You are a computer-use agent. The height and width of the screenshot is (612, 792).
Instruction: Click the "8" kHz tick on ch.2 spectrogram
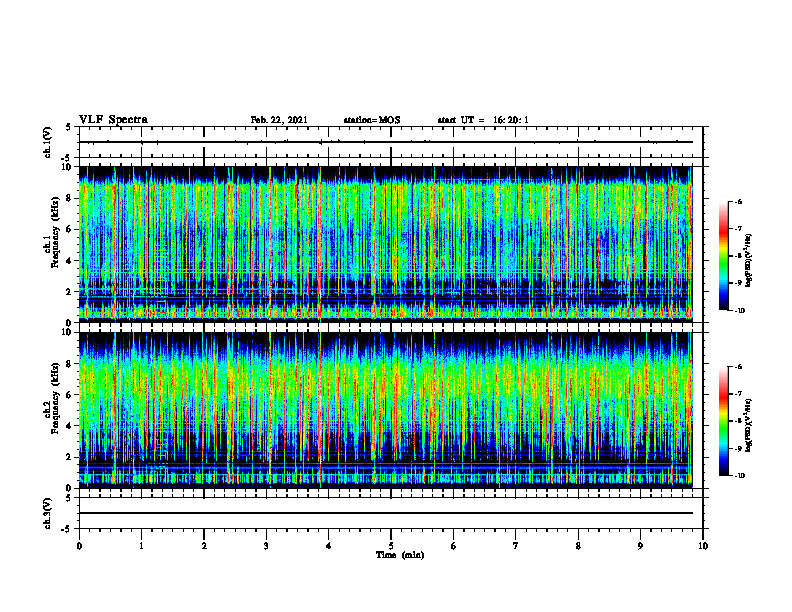click(70, 364)
